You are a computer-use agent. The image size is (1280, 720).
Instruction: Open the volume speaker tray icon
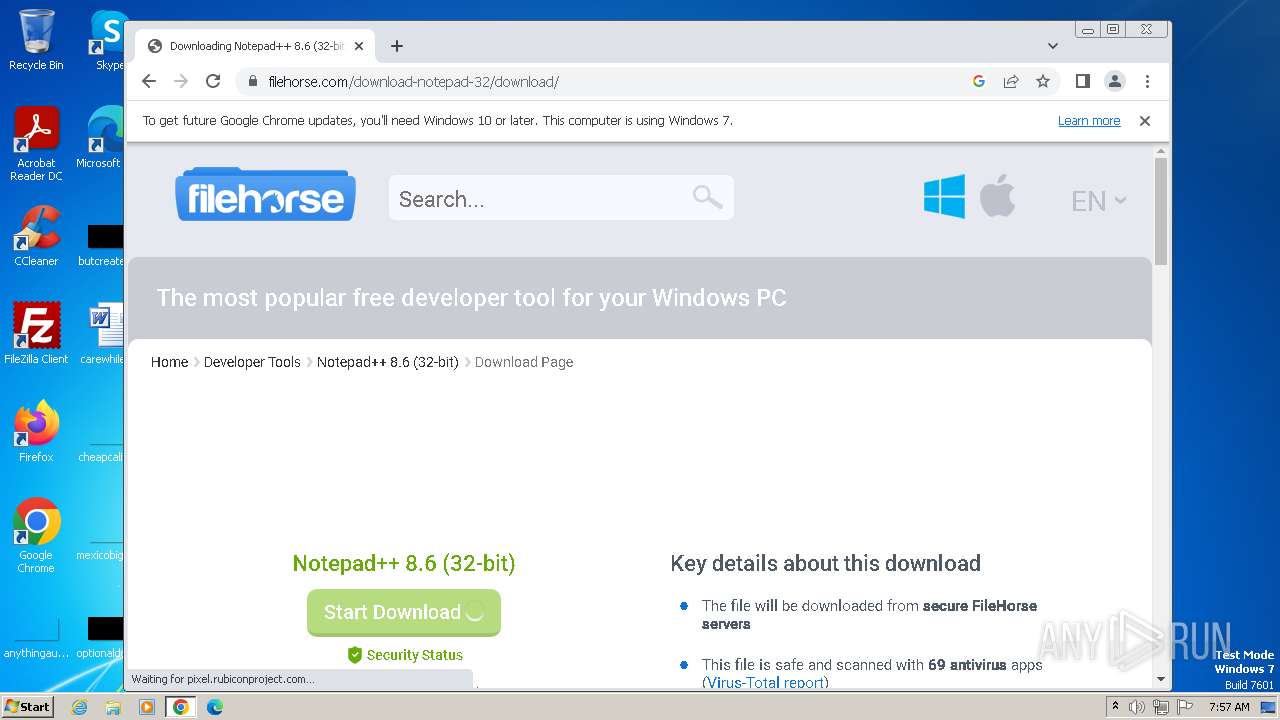click(1137, 707)
